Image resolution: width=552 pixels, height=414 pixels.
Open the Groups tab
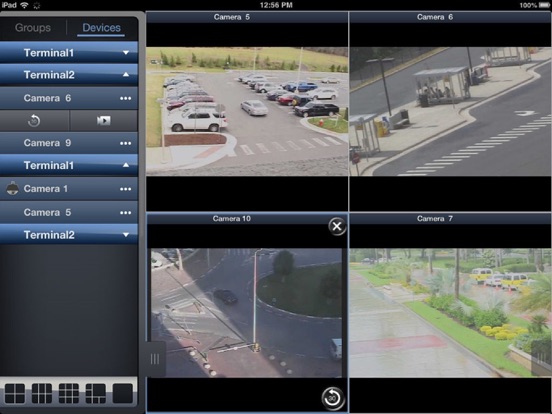point(33,27)
